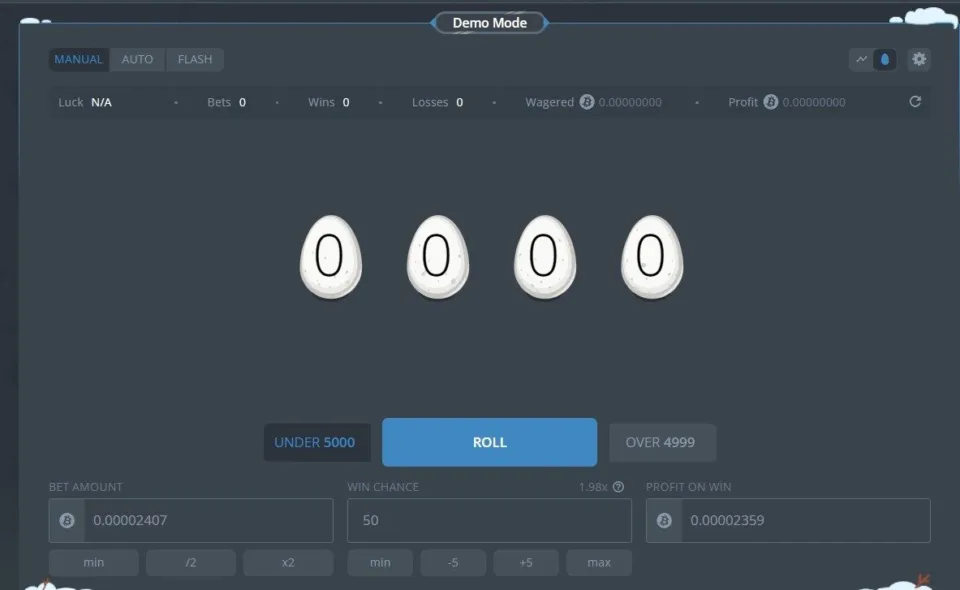Click the Win Chance input field
This screenshot has height=590, width=960.
click(488, 520)
